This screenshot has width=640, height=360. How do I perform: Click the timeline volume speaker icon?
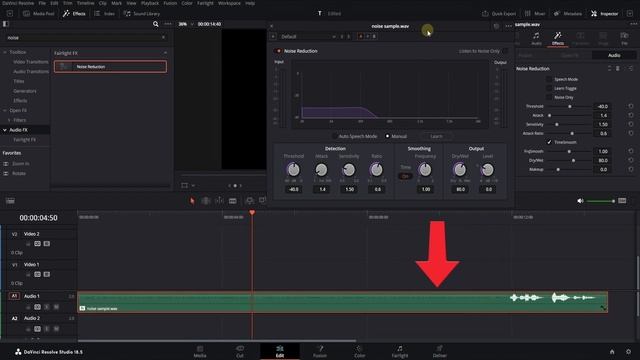click(580, 200)
